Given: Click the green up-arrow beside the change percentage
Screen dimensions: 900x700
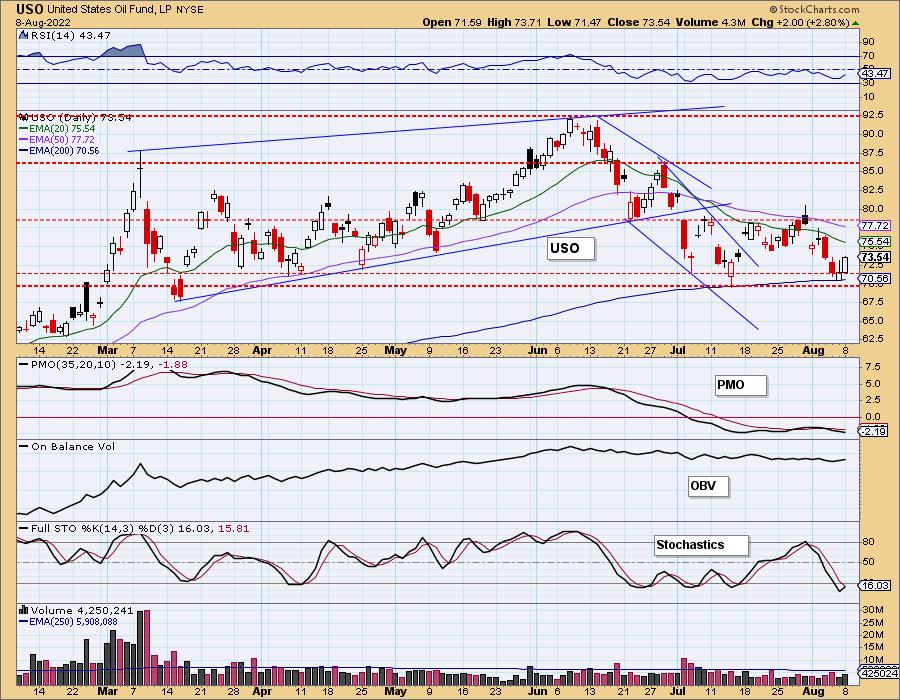Looking at the screenshot, I should coord(855,23).
